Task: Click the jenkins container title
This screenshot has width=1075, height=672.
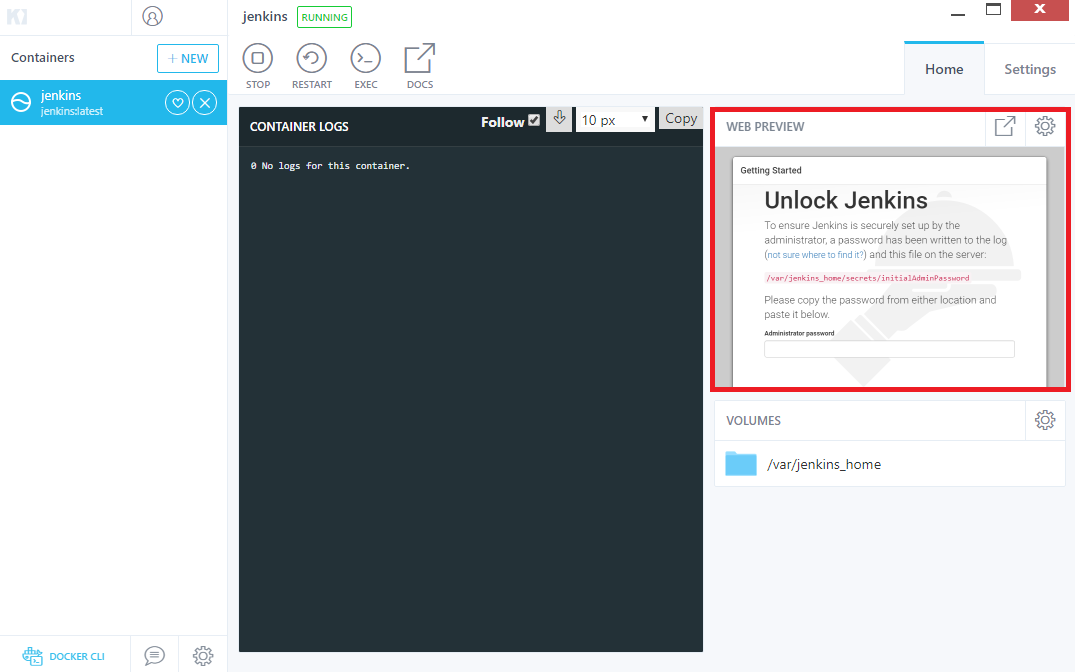Action: 265,16
